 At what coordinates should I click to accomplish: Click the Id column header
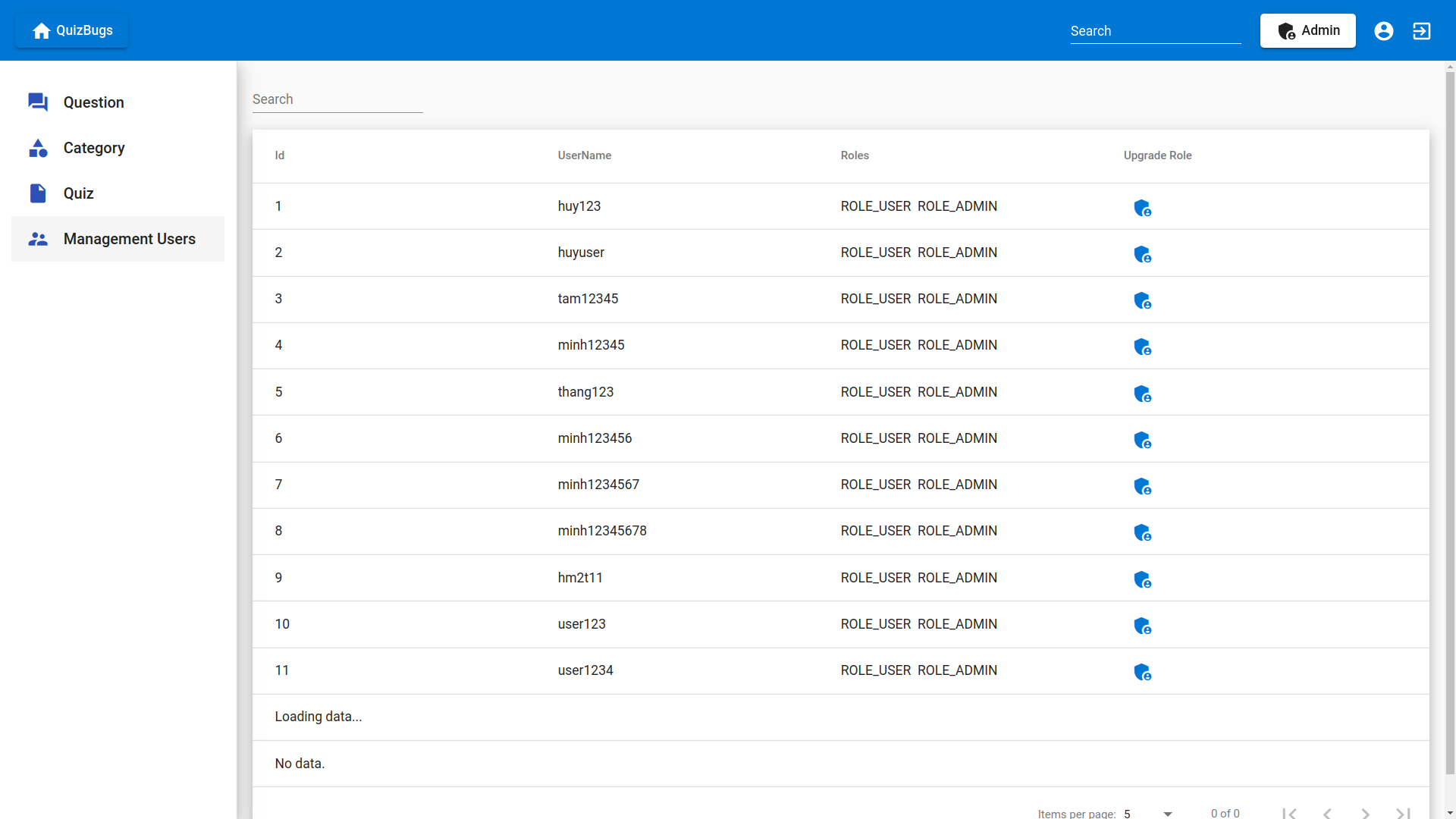click(280, 155)
